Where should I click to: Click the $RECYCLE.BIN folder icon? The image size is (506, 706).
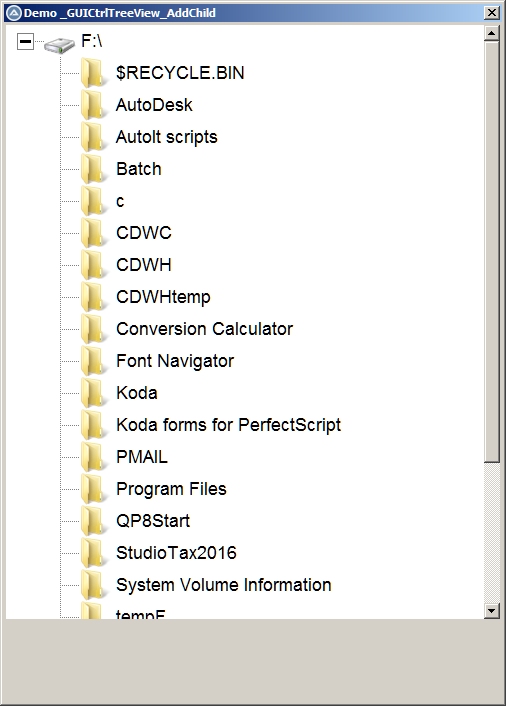coord(94,73)
